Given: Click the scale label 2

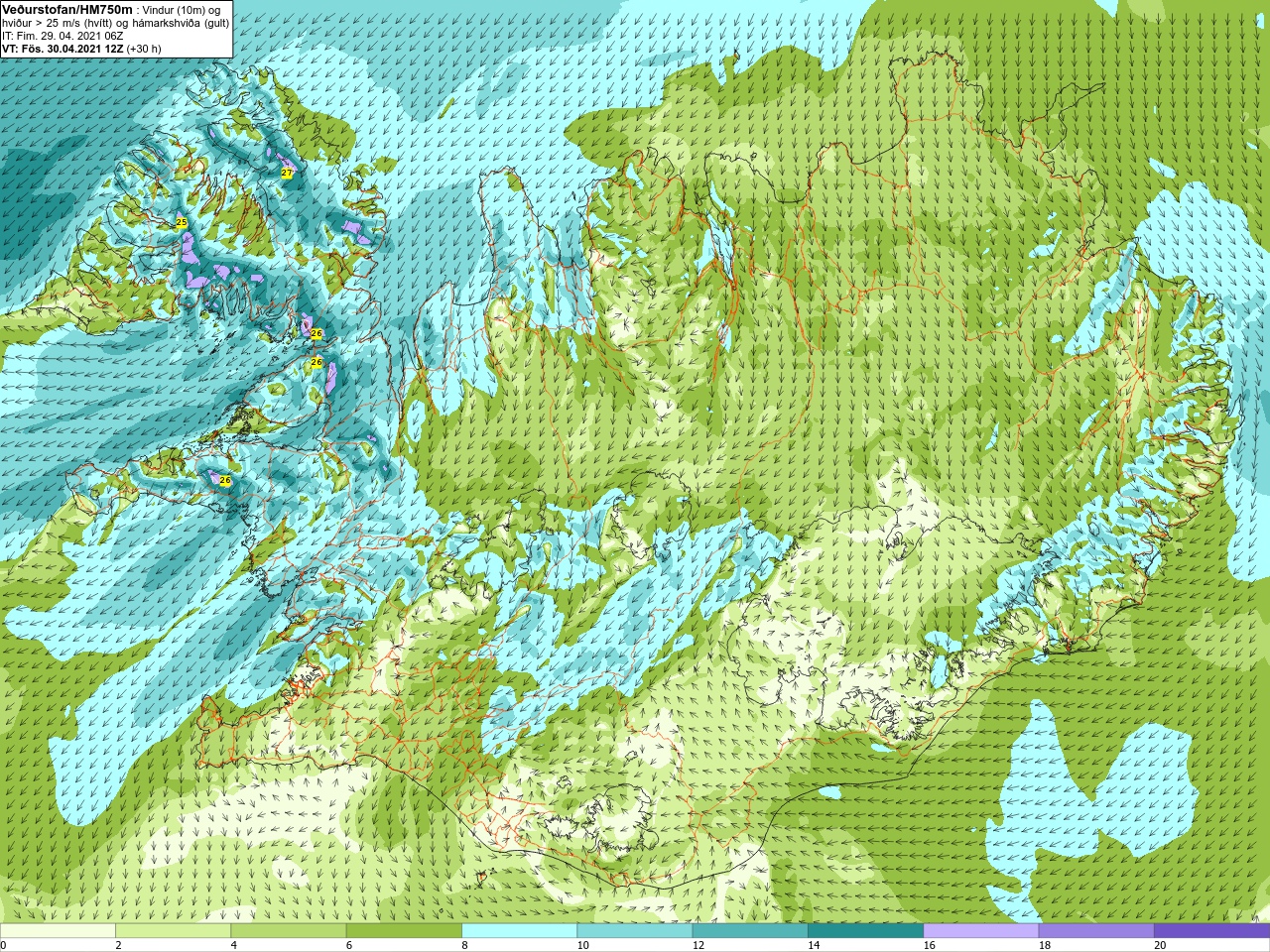Looking at the screenshot, I should pyautogui.click(x=118, y=945).
